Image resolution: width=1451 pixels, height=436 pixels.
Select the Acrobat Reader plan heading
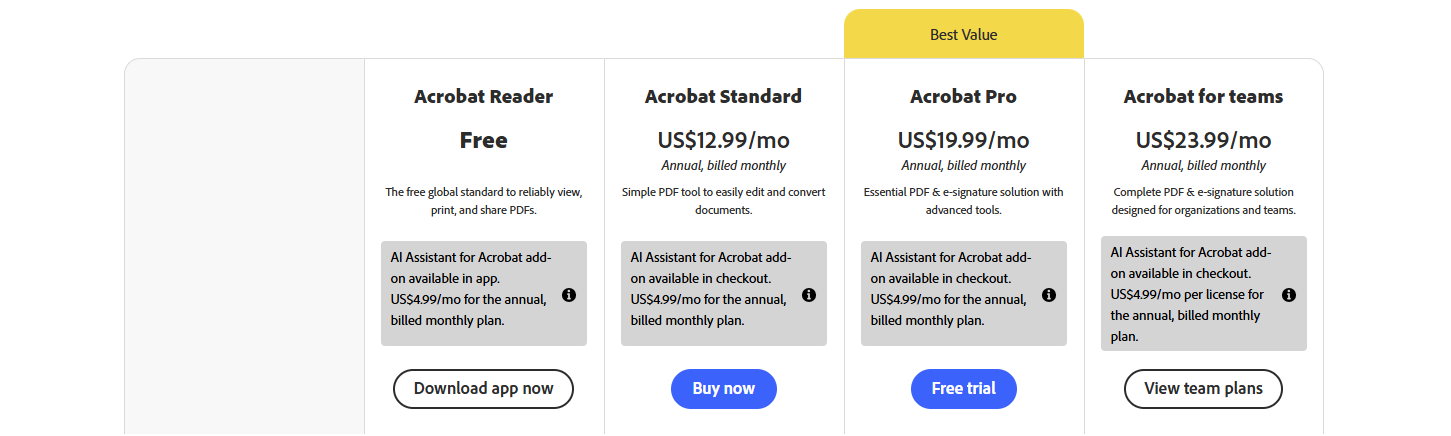click(483, 97)
